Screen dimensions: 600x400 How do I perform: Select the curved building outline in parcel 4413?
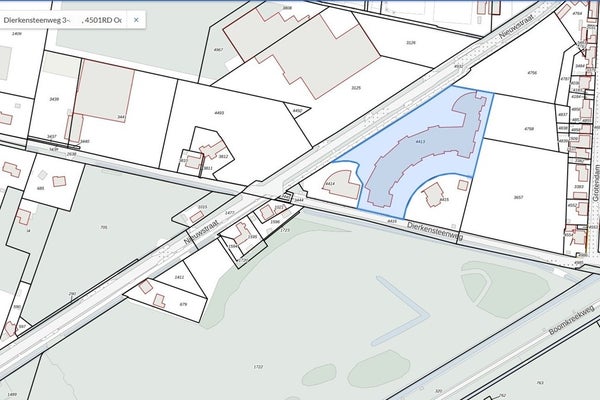pos(427,145)
